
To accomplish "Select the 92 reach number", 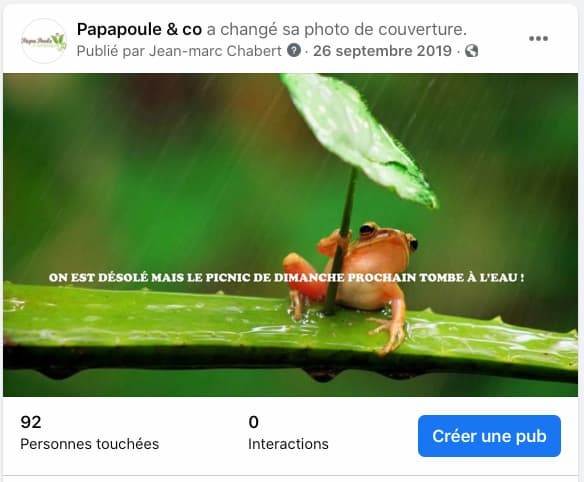I will tap(31, 422).
